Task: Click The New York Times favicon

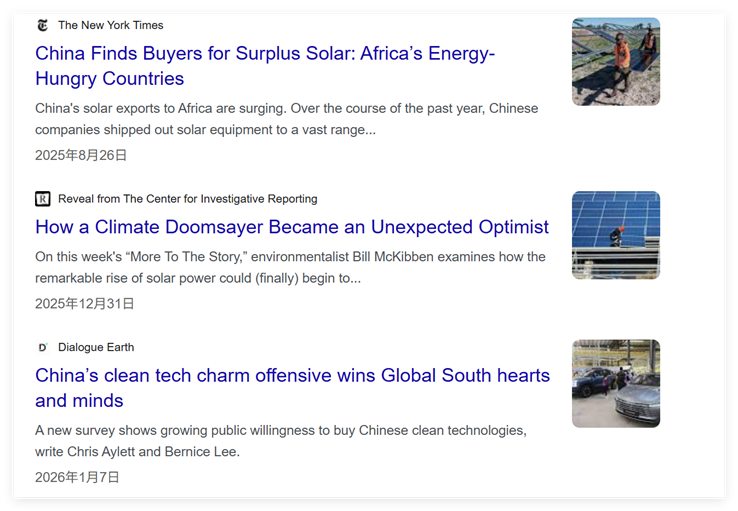Action: click(x=42, y=25)
